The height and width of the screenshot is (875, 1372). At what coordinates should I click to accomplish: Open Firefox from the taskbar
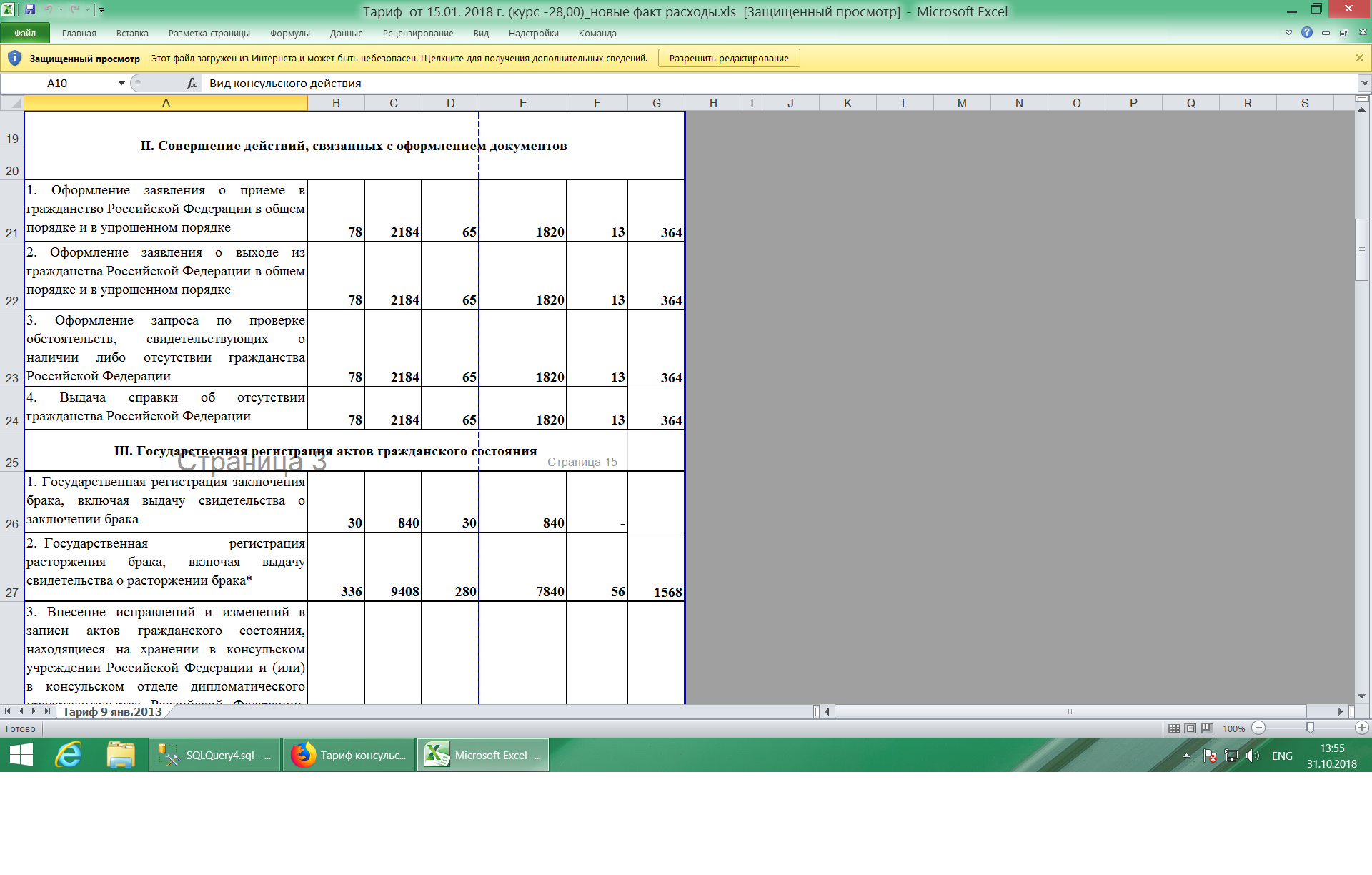click(x=349, y=756)
